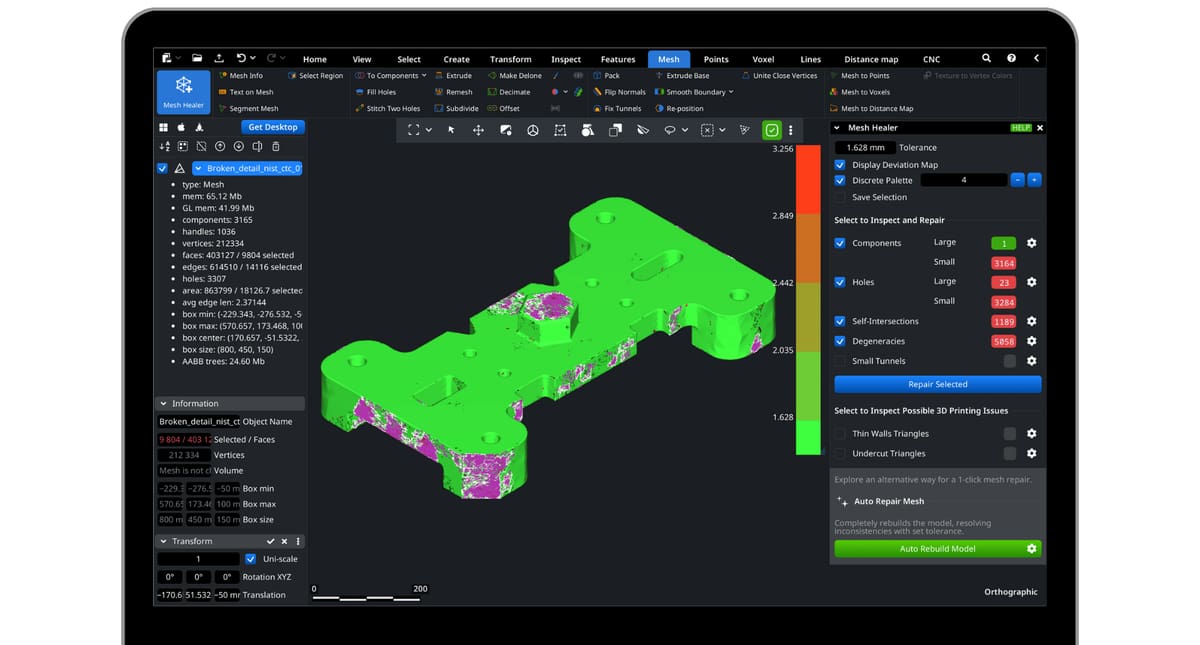Open the help question mark icon
This screenshot has width=1200, height=645.
(x=1011, y=59)
